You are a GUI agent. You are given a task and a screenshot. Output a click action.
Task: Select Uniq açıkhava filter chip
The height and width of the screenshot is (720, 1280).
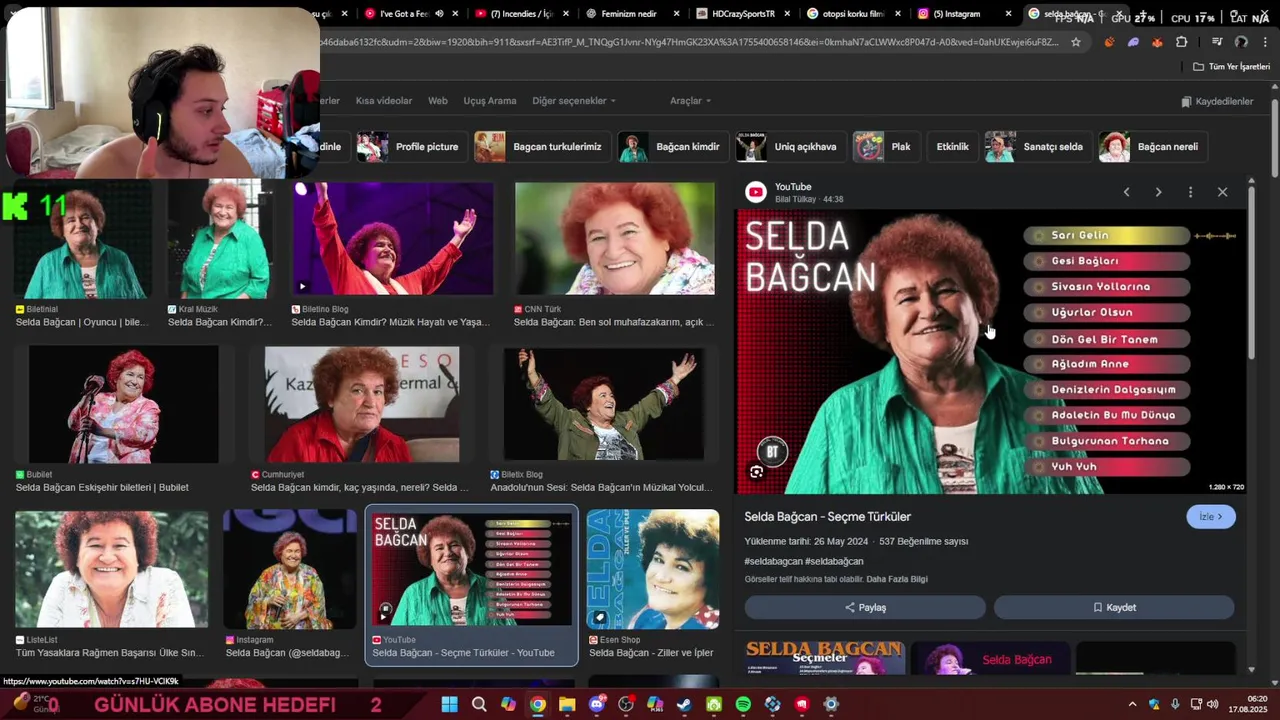pyautogui.click(x=789, y=146)
